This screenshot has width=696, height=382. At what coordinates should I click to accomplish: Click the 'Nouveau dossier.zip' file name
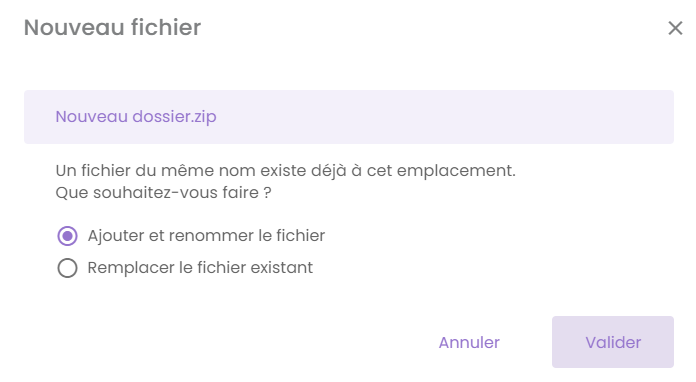pyautogui.click(x=136, y=117)
